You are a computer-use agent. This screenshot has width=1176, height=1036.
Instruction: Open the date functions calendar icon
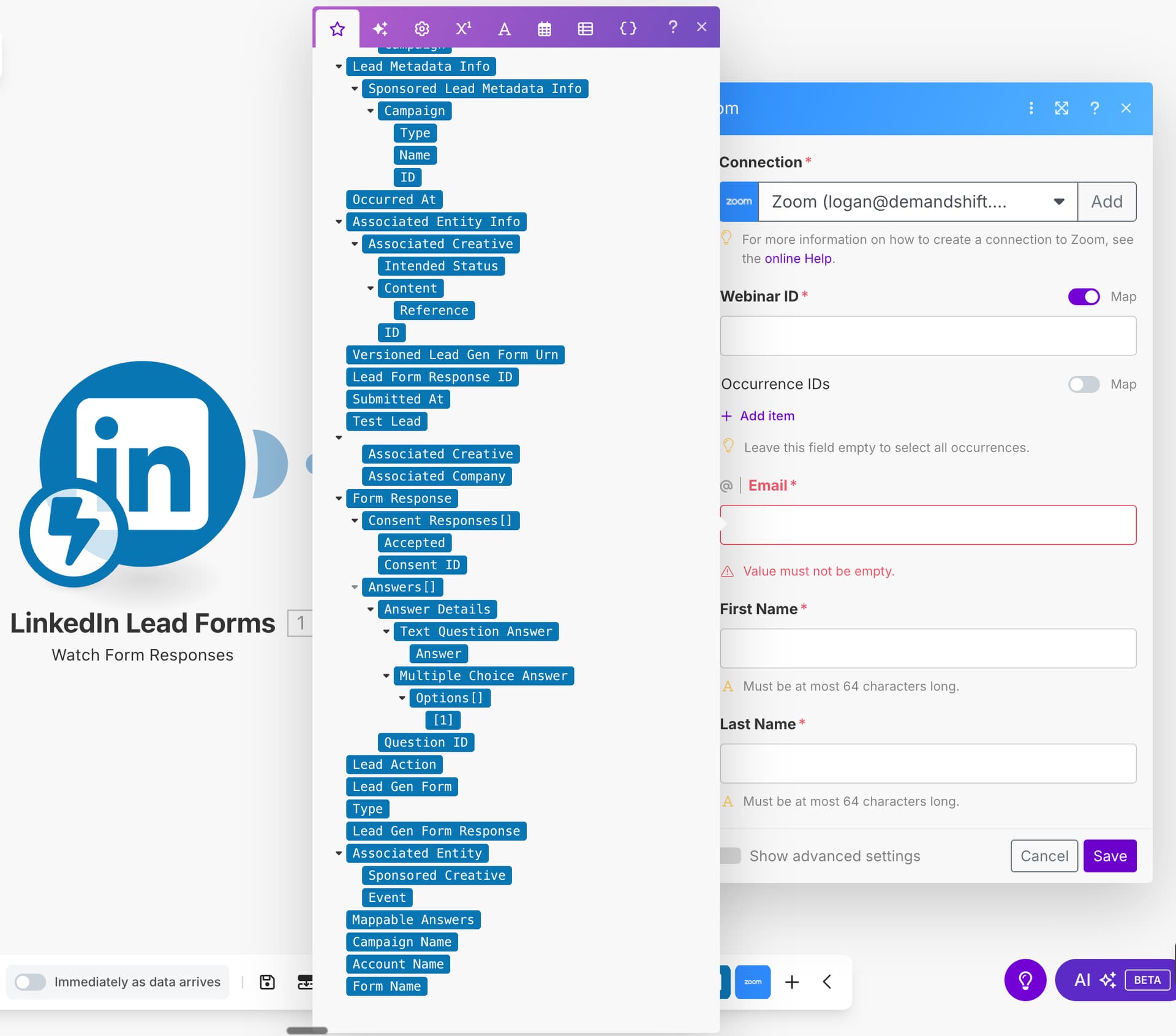544,28
